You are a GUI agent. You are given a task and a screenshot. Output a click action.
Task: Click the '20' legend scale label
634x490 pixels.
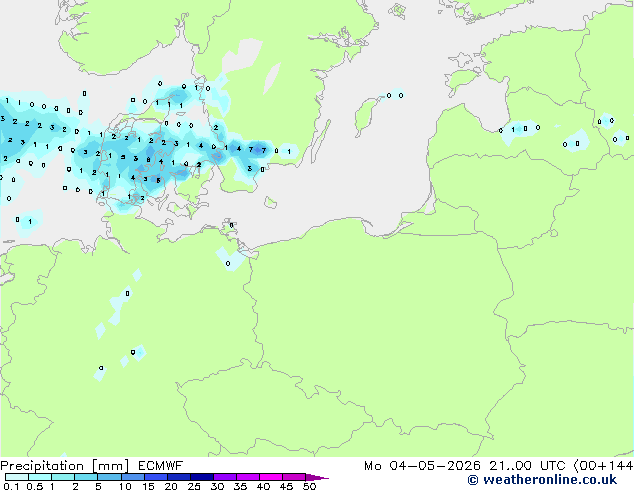click(171, 486)
